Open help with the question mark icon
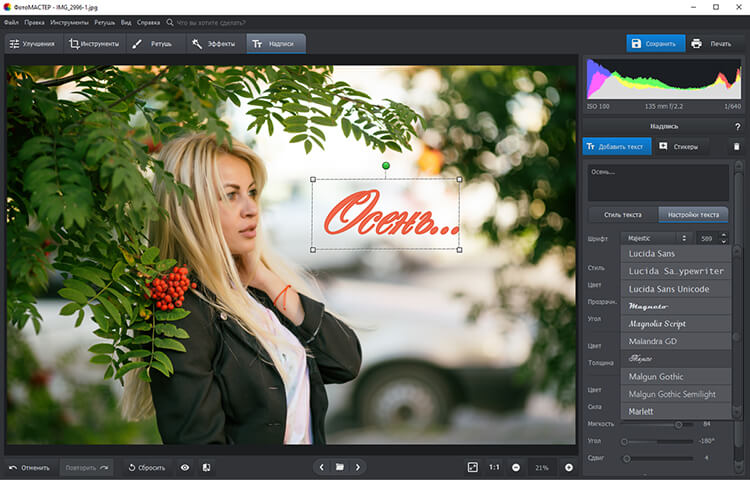 click(x=736, y=126)
